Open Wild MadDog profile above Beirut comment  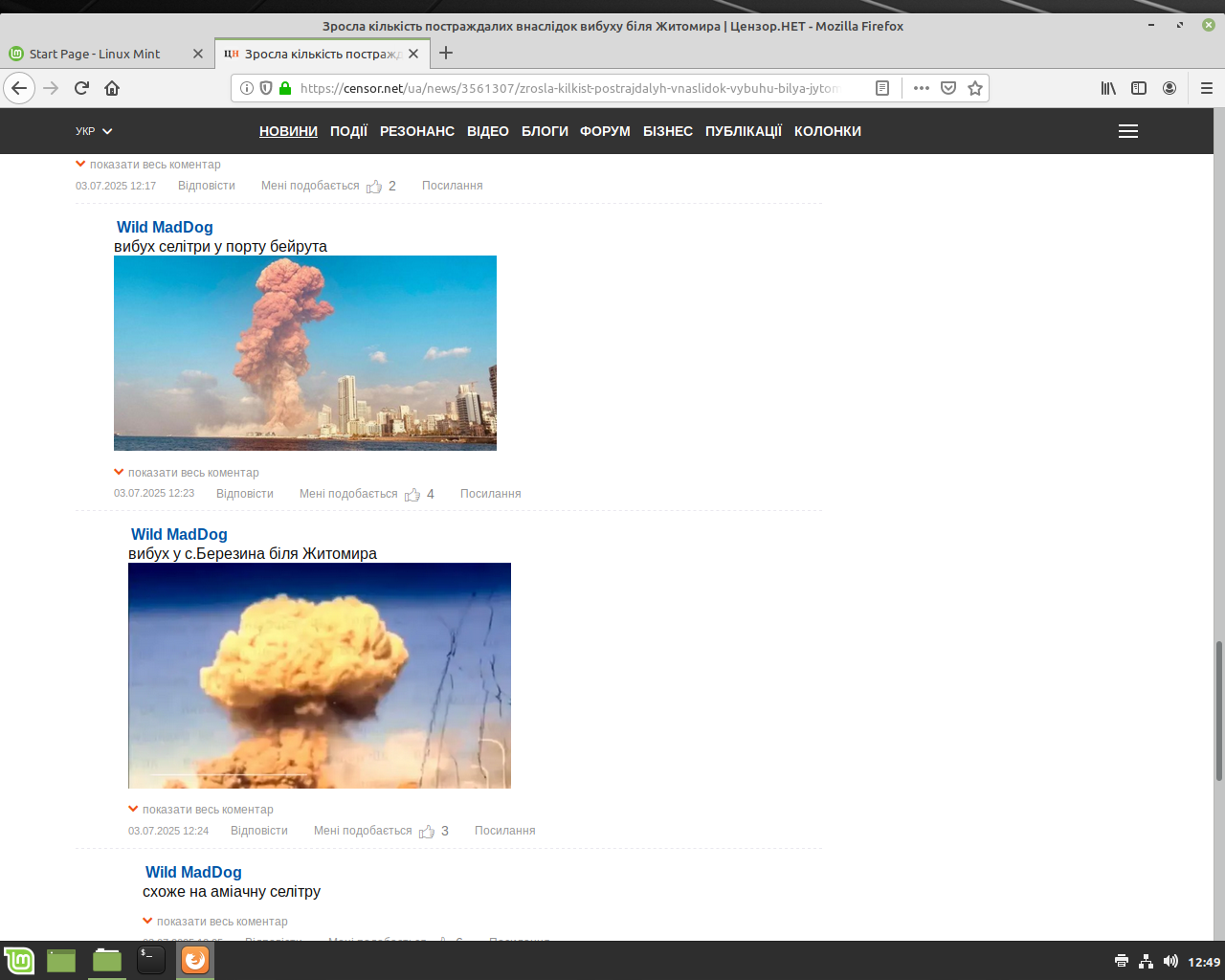pyautogui.click(x=165, y=227)
